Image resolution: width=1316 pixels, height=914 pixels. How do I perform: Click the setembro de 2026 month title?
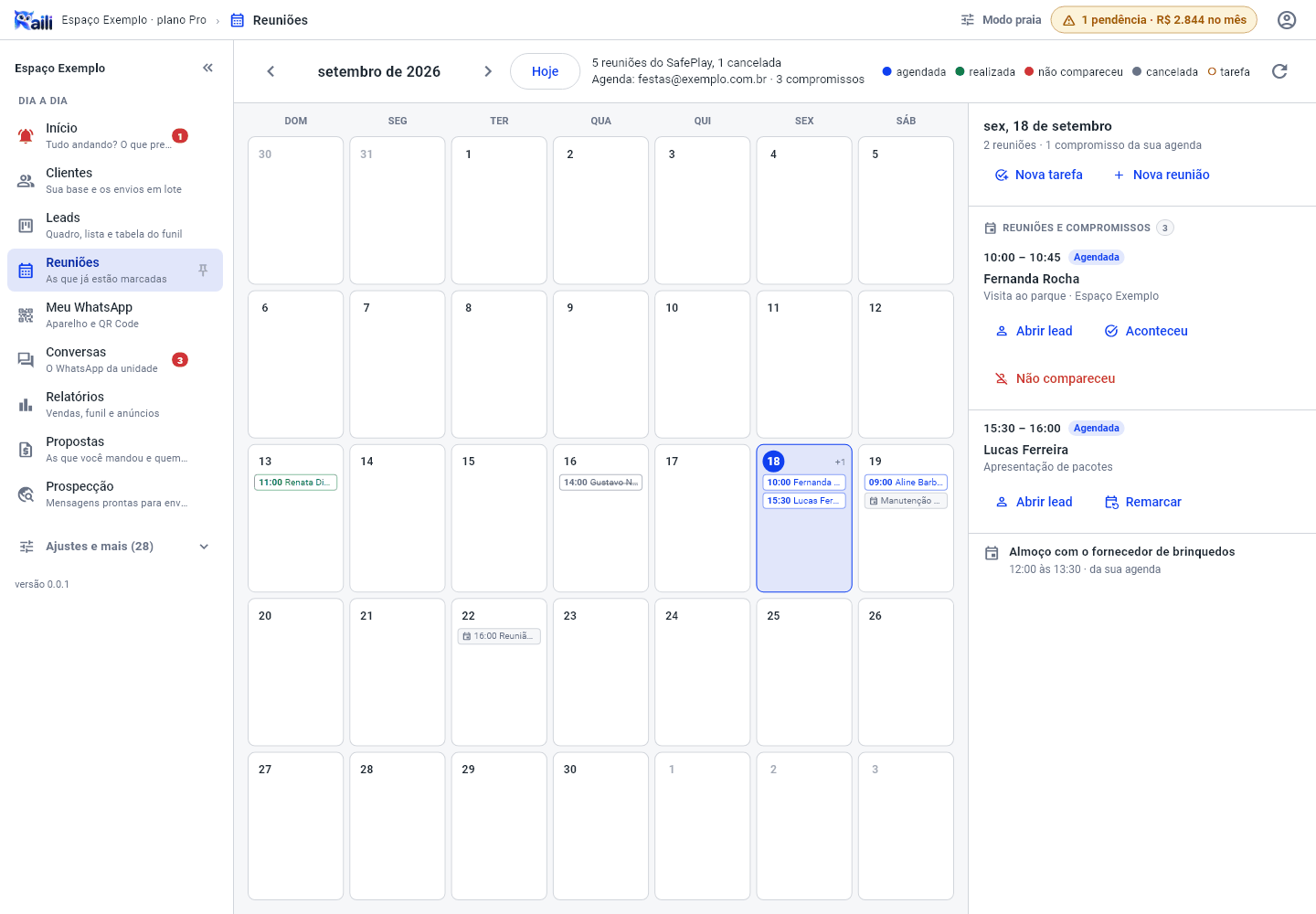coord(379,71)
